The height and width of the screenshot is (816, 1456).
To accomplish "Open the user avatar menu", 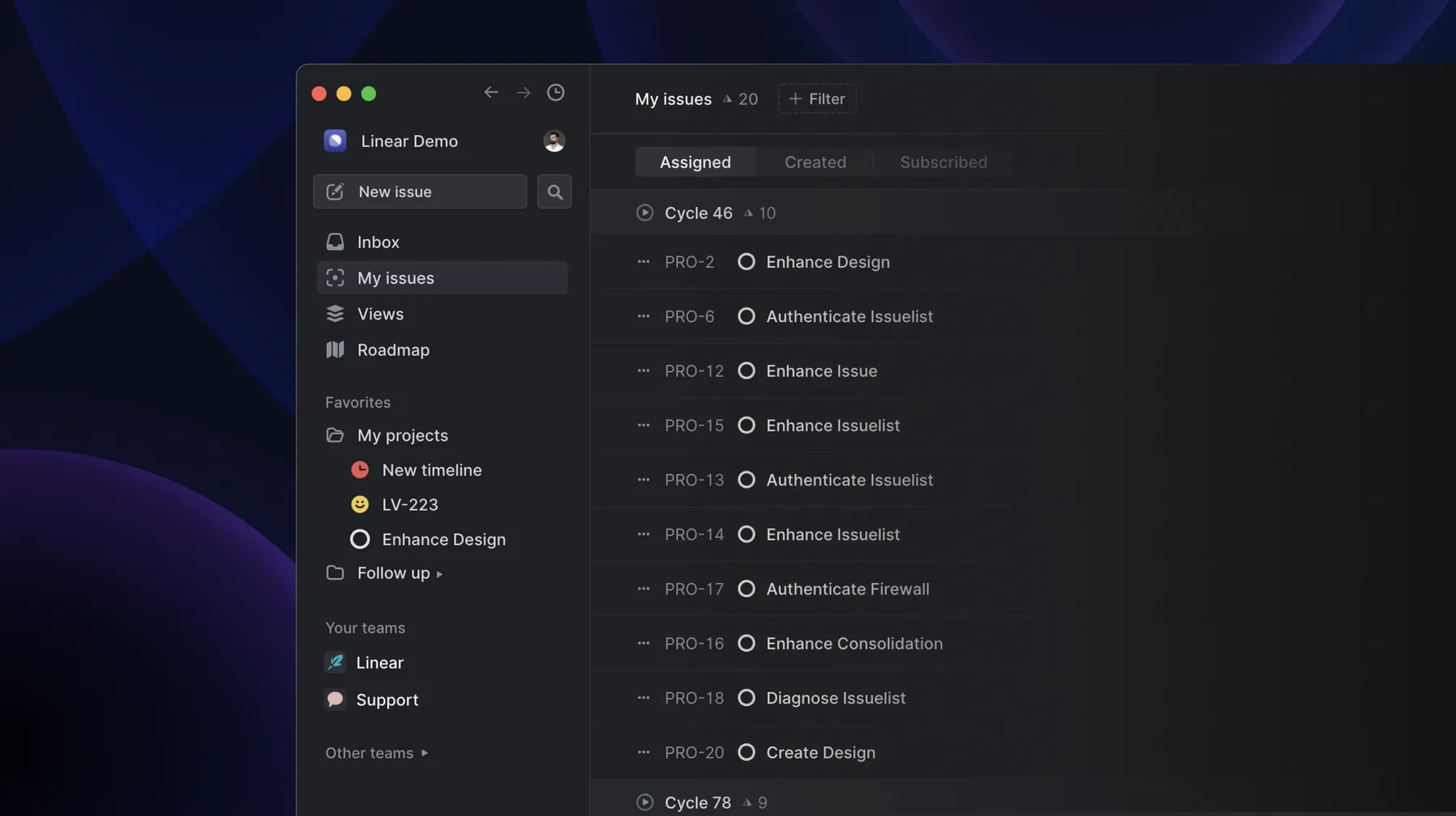I will click(x=553, y=141).
